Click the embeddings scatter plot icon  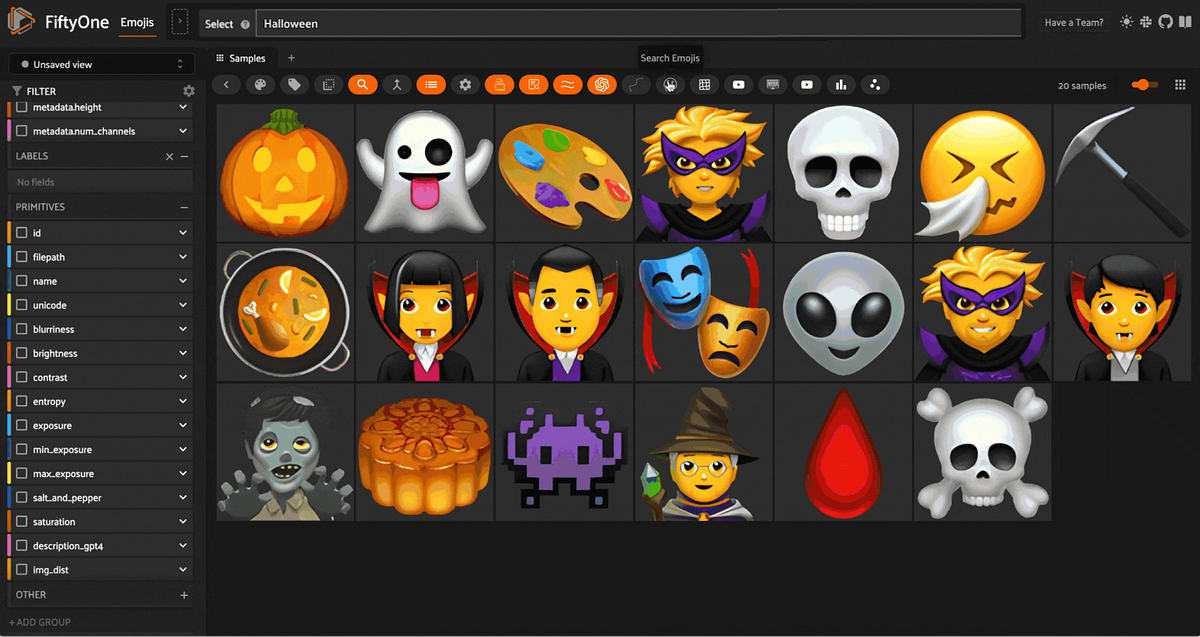pyautogui.click(x=875, y=84)
